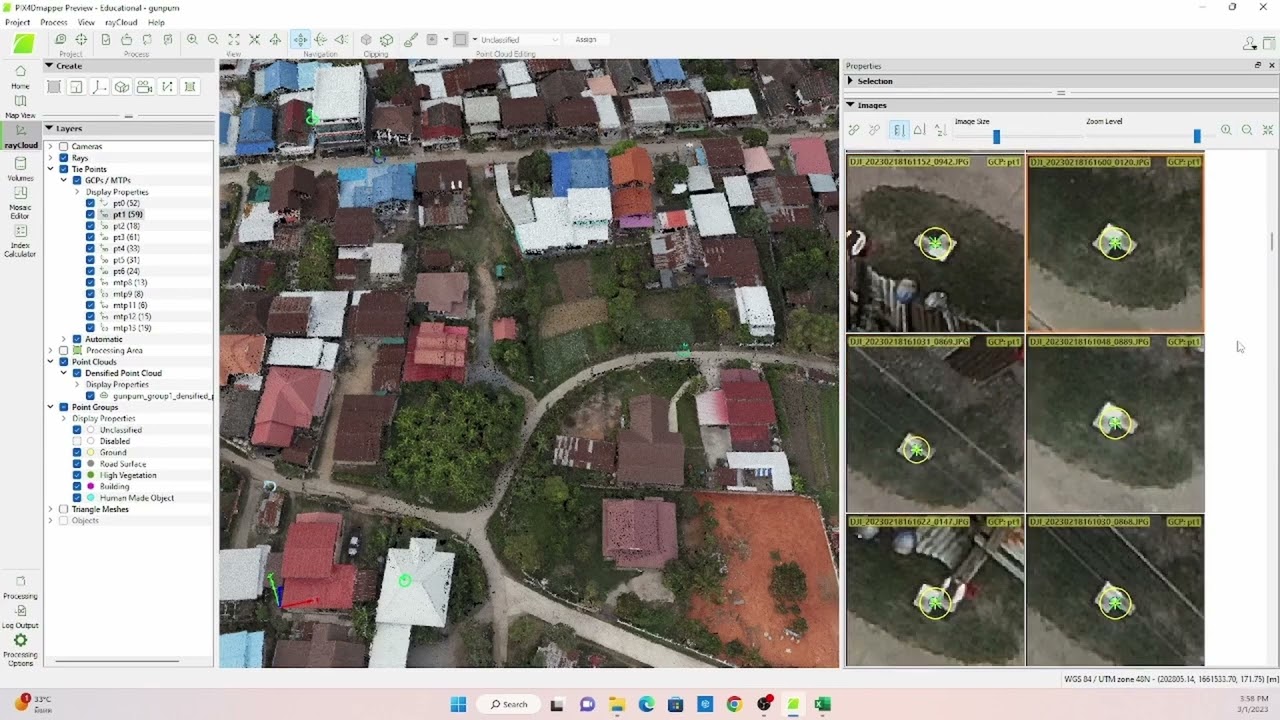Open Processing Options with gear icon
Screen dimensions: 1280x720
click(x=20, y=650)
